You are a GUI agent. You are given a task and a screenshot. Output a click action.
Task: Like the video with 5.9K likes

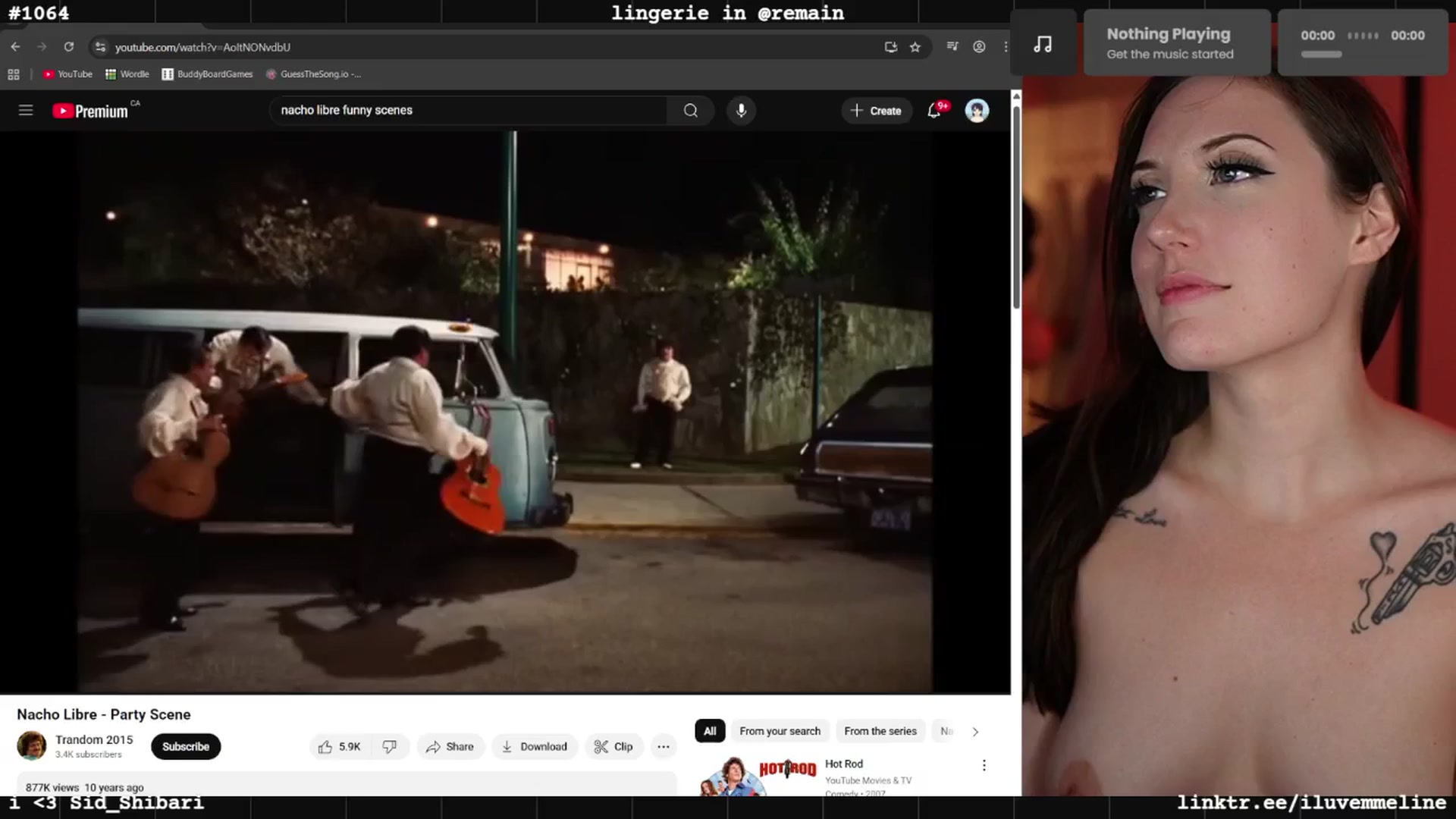pyautogui.click(x=339, y=747)
